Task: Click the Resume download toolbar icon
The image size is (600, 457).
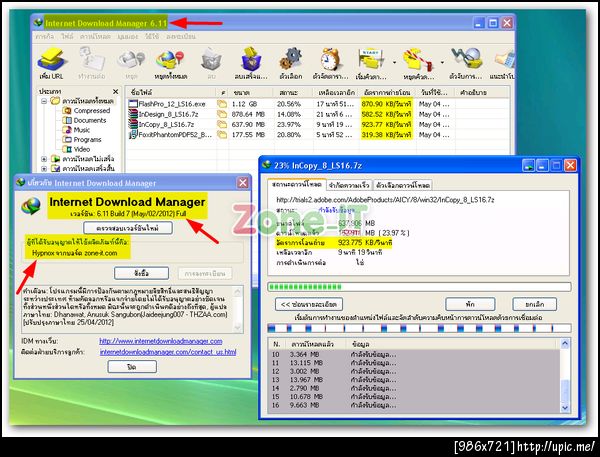Action: click(x=92, y=59)
